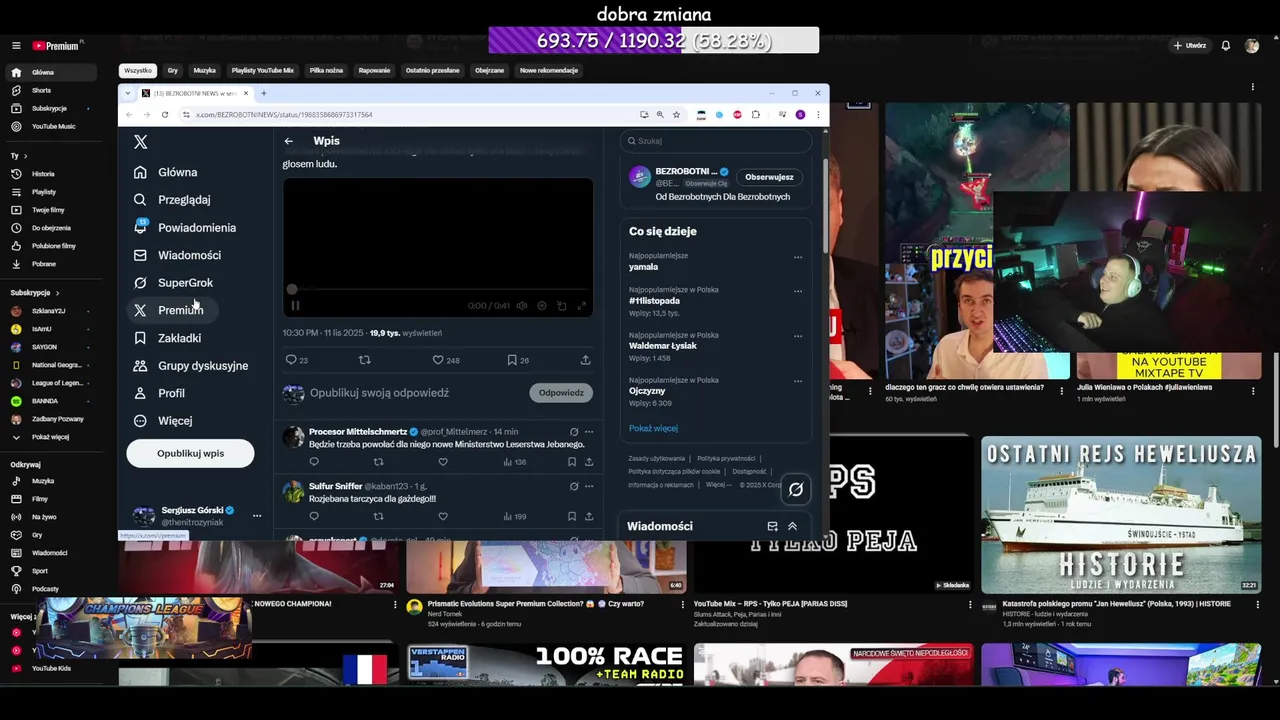This screenshot has width=1280, height=720.
Task: Click the YouTube Utwórz create button
Action: [1190, 46]
